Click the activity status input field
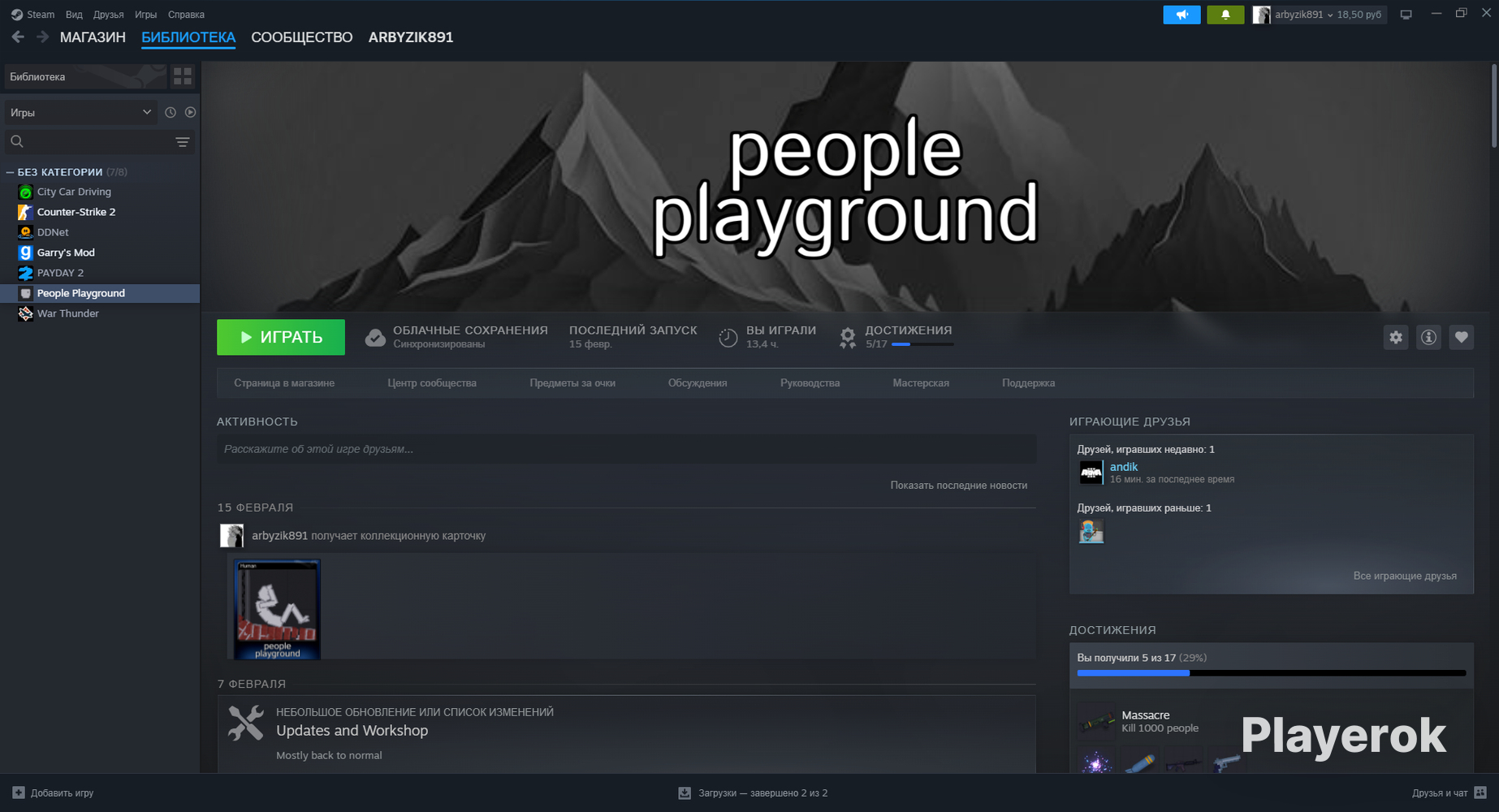Viewport: 1499px width, 812px height. [x=626, y=449]
